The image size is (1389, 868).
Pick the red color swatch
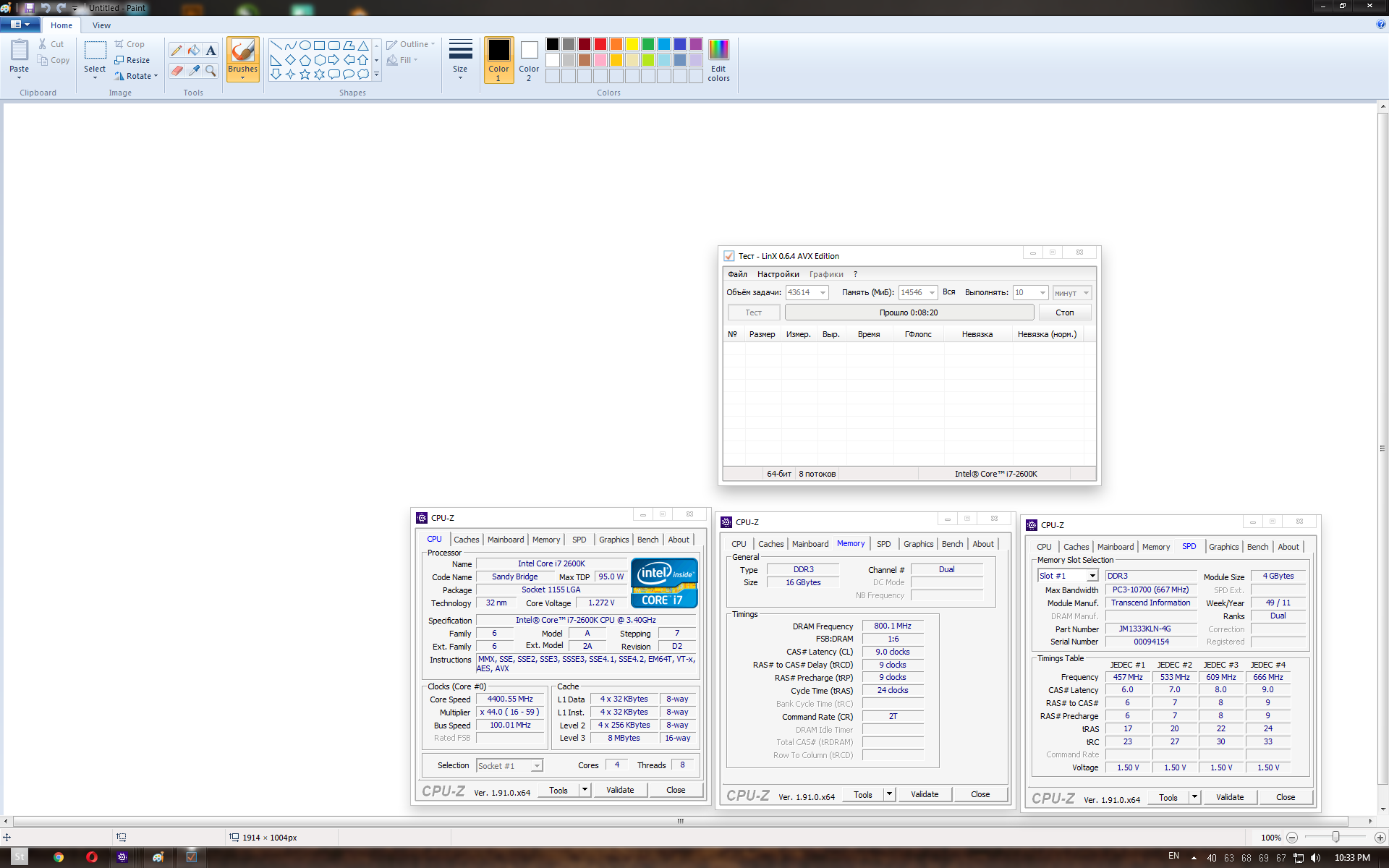(x=600, y=44)
